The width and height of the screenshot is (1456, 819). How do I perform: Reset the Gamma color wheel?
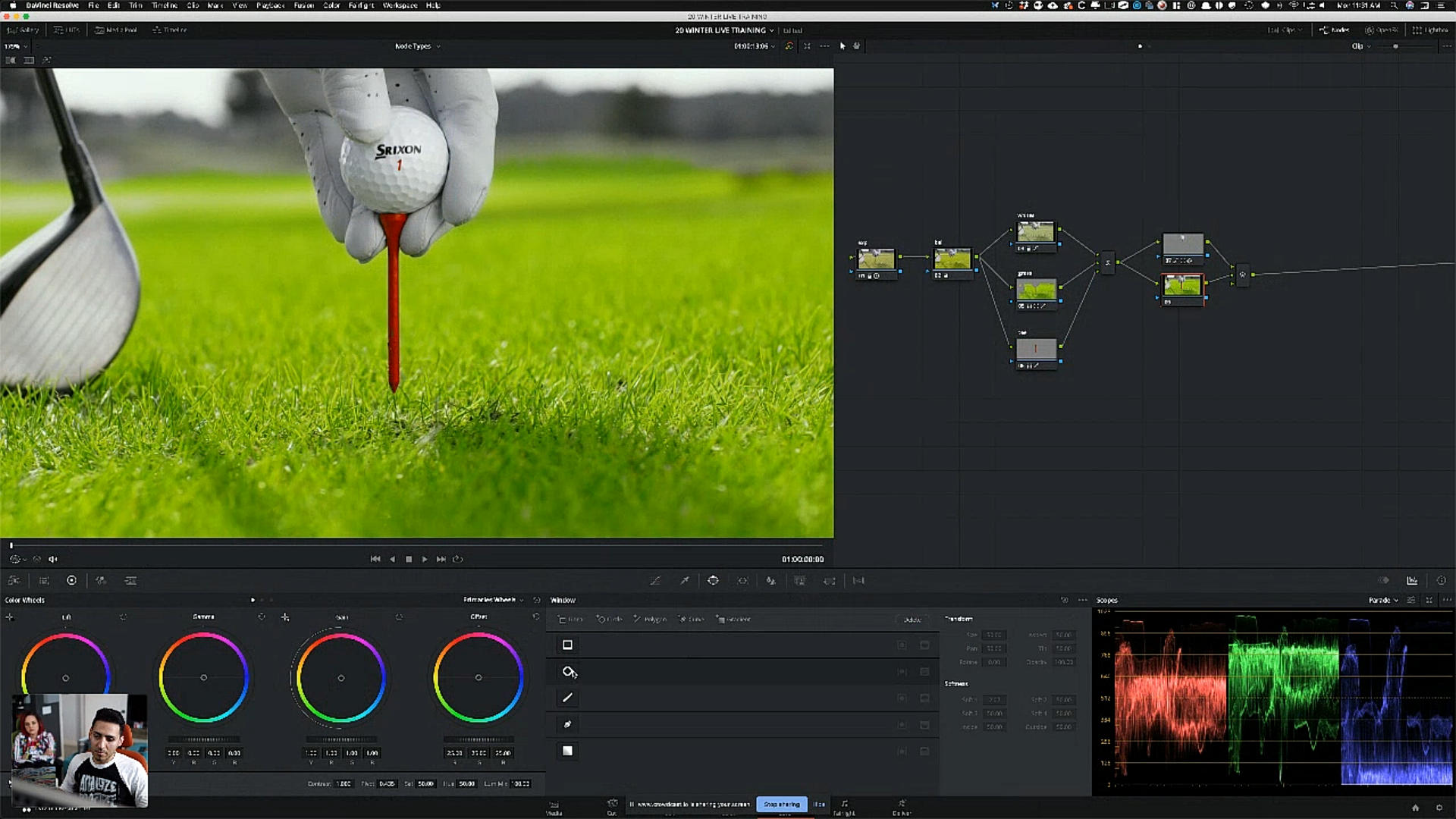click(x=262, y=617)
